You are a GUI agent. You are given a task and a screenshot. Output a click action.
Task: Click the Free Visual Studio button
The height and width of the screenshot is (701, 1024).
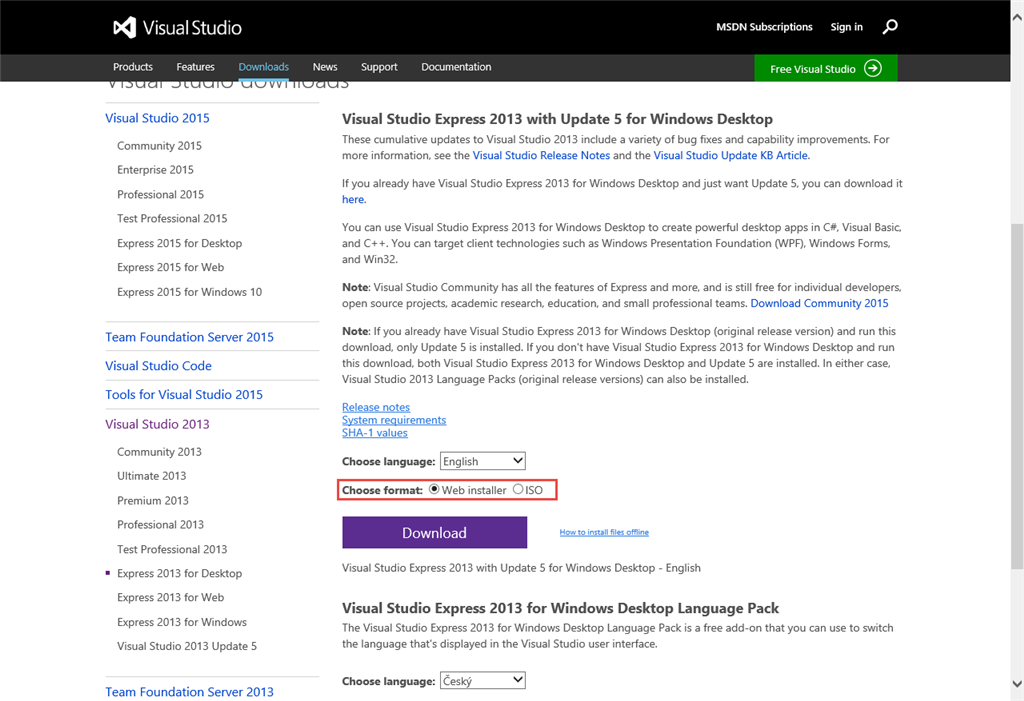825,68
